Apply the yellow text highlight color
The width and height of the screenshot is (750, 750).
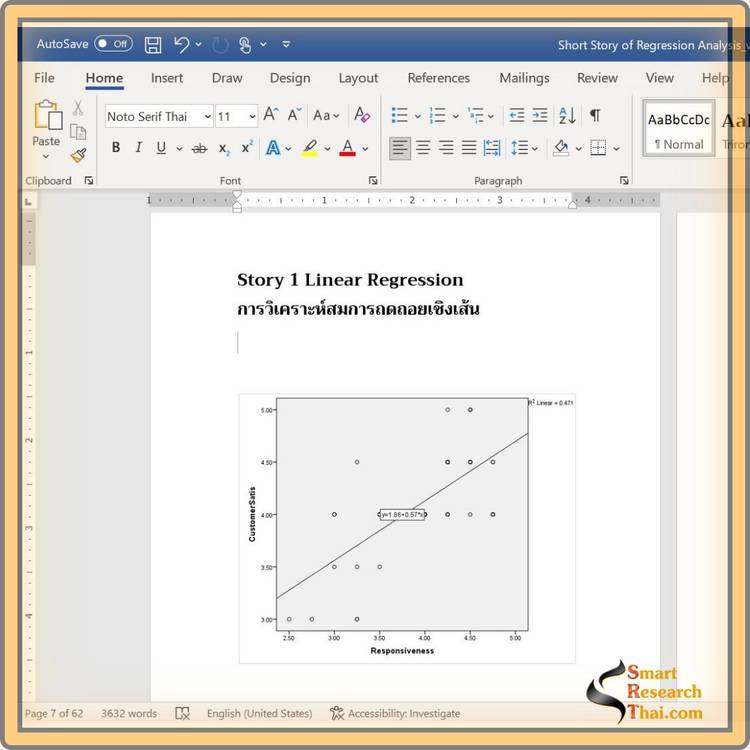pyautogui.click(x=310, y=148)
